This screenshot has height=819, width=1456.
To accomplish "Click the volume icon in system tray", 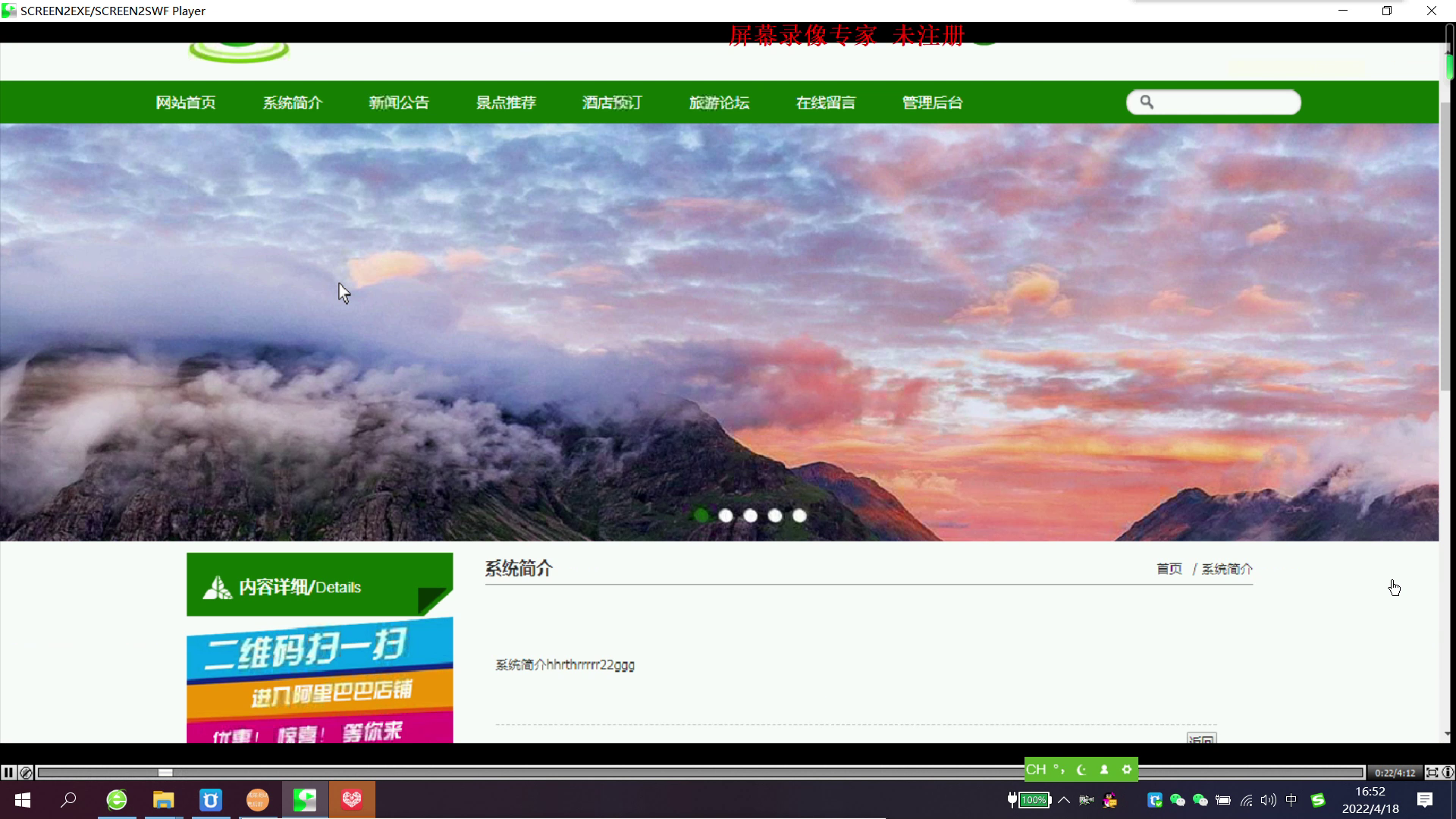I will click(x=1268, y=800).
